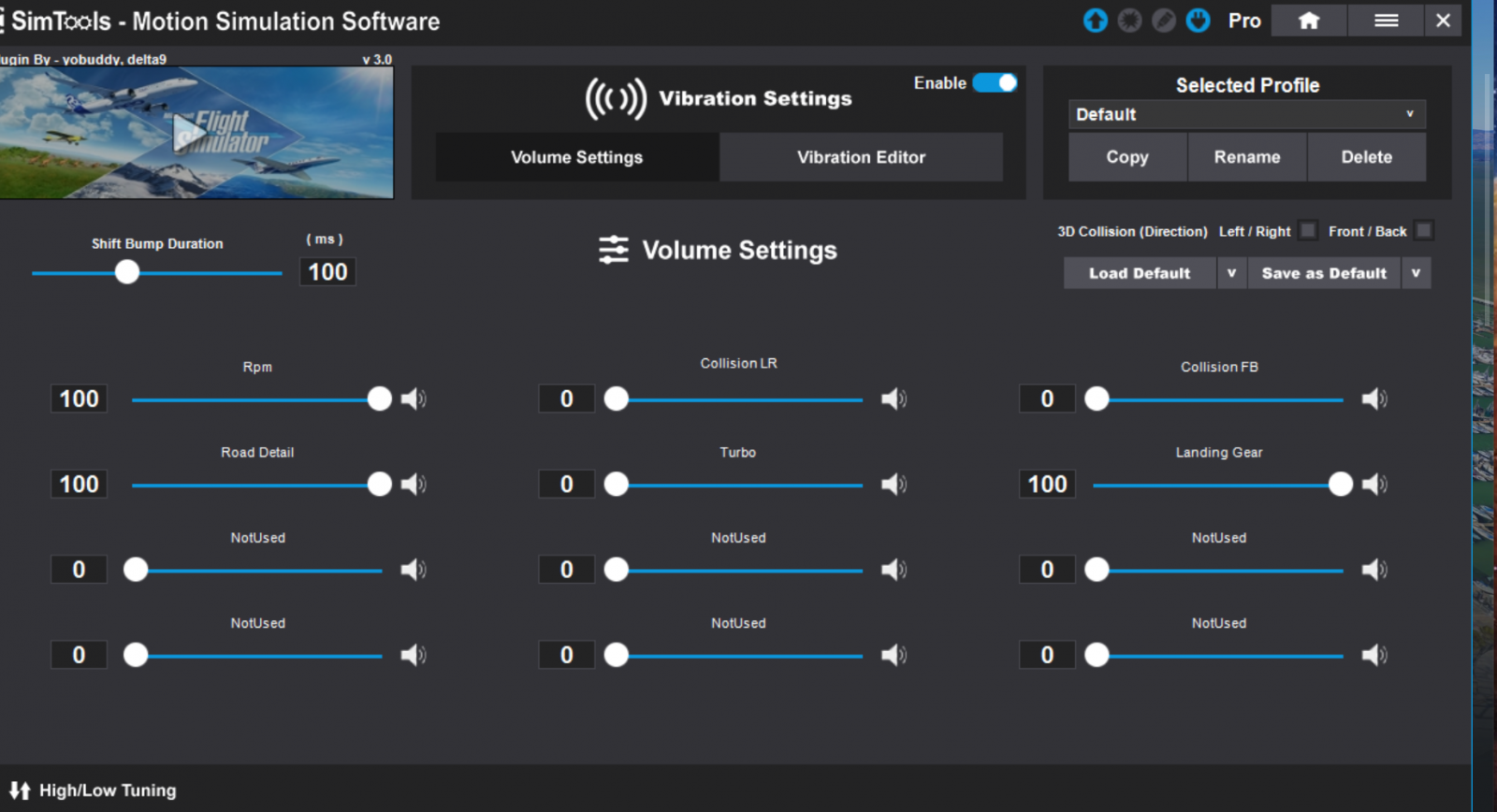The width and height of the screenshot is (1497, 812).
Task: Switch to the Vibration Editor tab
Action: [861, 157]
